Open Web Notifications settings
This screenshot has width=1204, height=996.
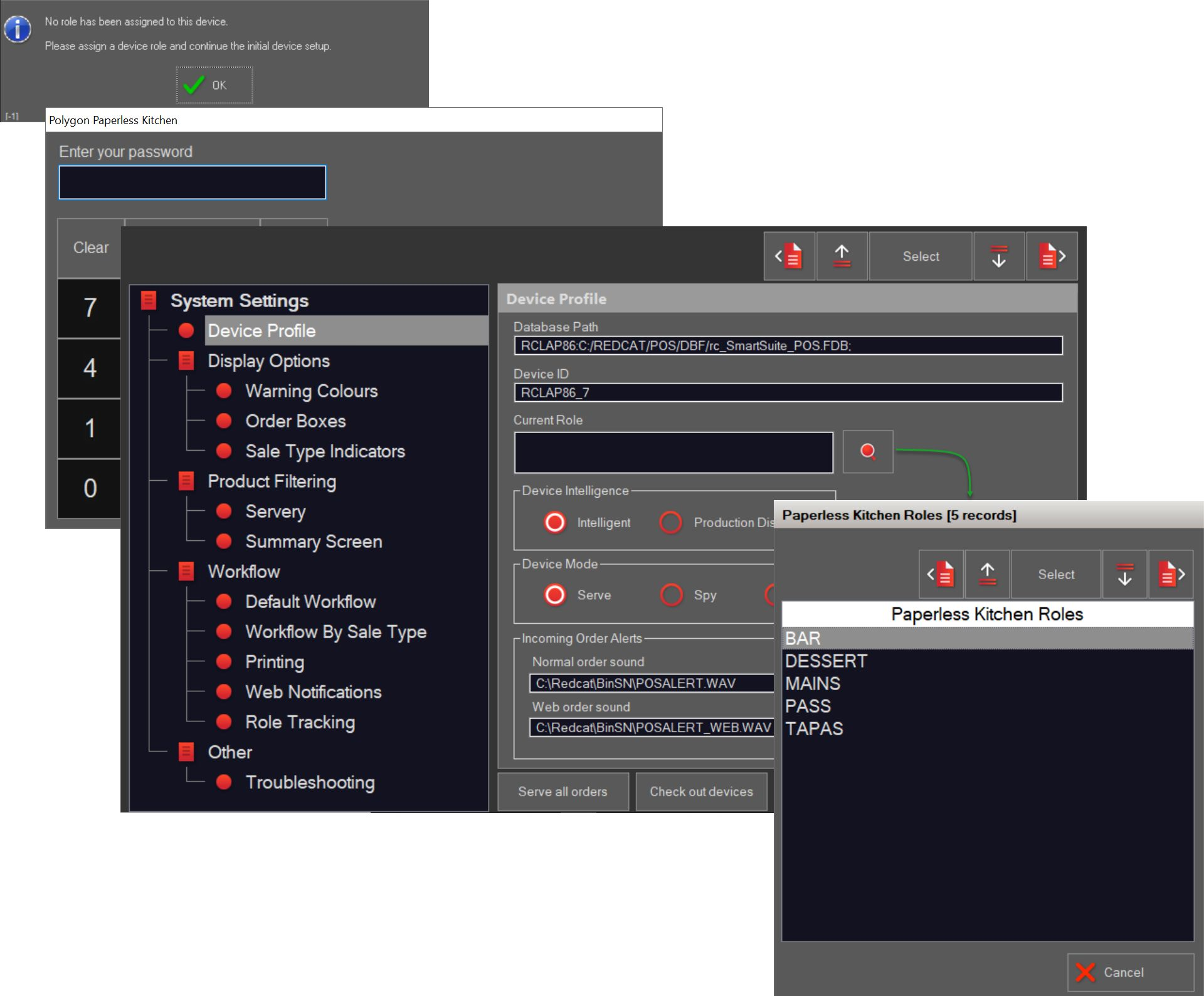314,691
